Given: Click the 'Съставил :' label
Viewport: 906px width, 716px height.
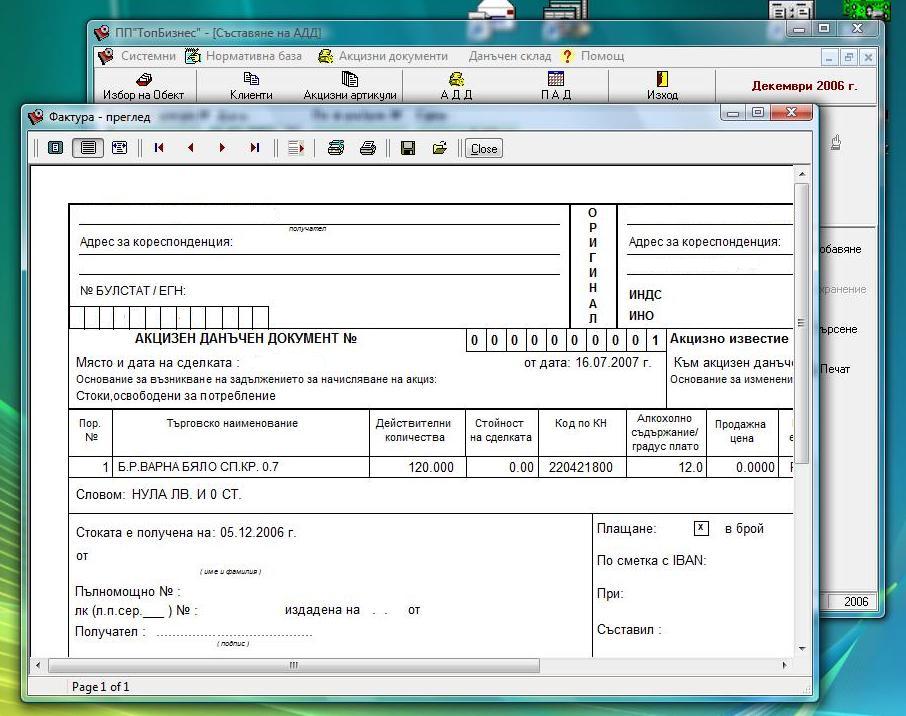Looking at the screenshot, I should click(x=629, y=630).
